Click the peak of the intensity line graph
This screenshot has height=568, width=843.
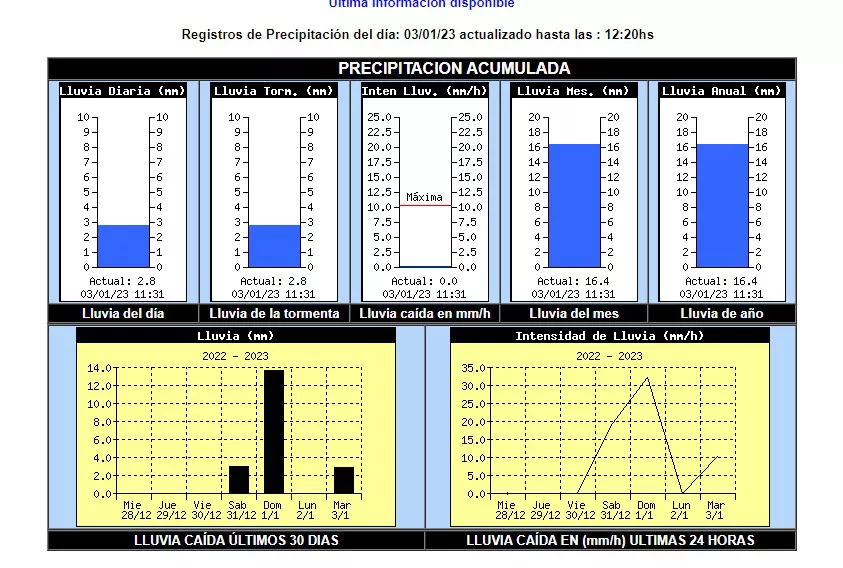pyautogui.click(x=648, y=378)
